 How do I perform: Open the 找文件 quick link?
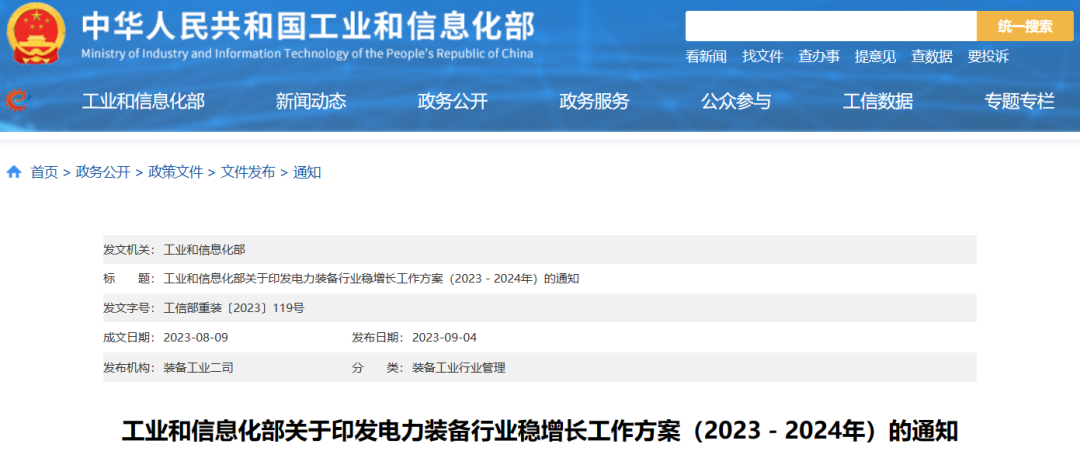pos(762,57)
